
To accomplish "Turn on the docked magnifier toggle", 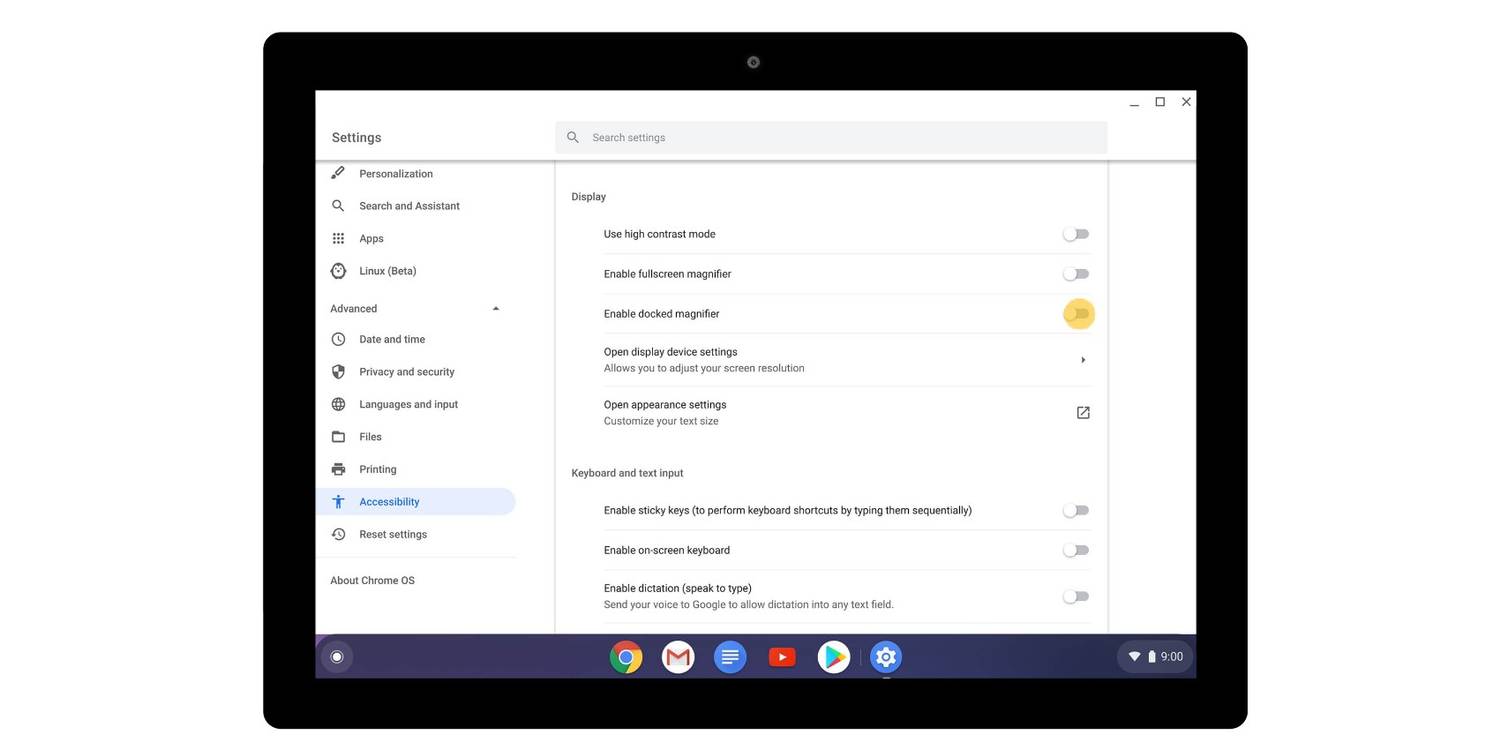I will (1077, 314).
